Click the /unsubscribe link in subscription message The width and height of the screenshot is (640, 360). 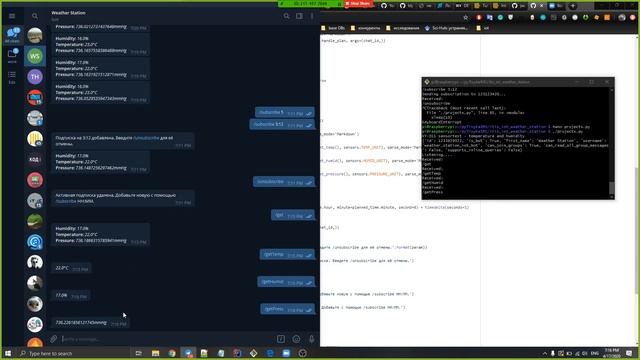click(x=146, y=138)
